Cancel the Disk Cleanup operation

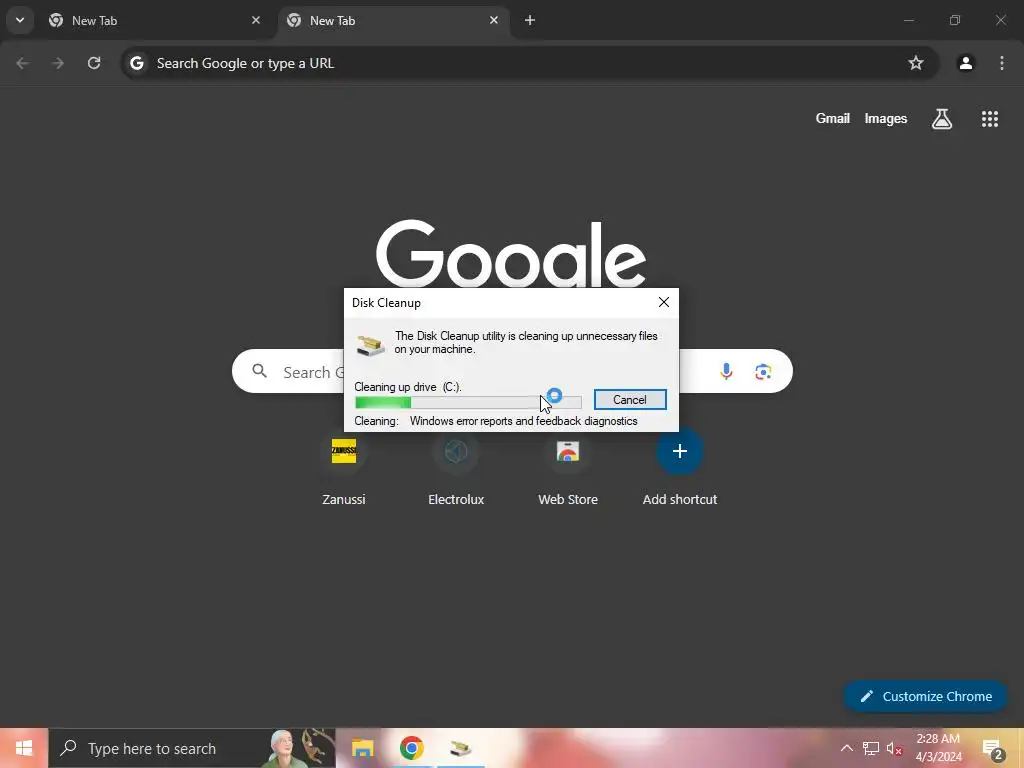pyautogui.click(x=630, y=400)
